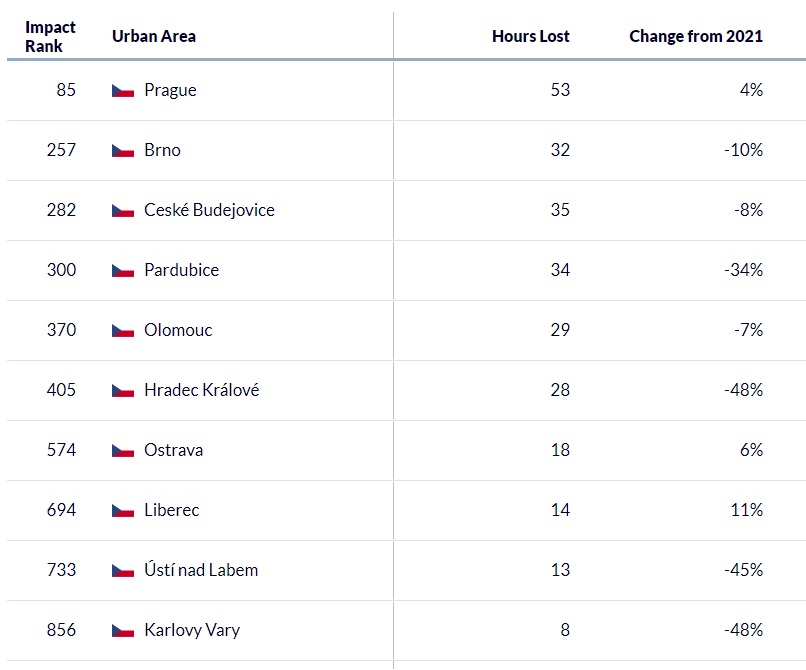
Task: Click the flag icon beside Hradec Králové
Action: click(123, 391)
